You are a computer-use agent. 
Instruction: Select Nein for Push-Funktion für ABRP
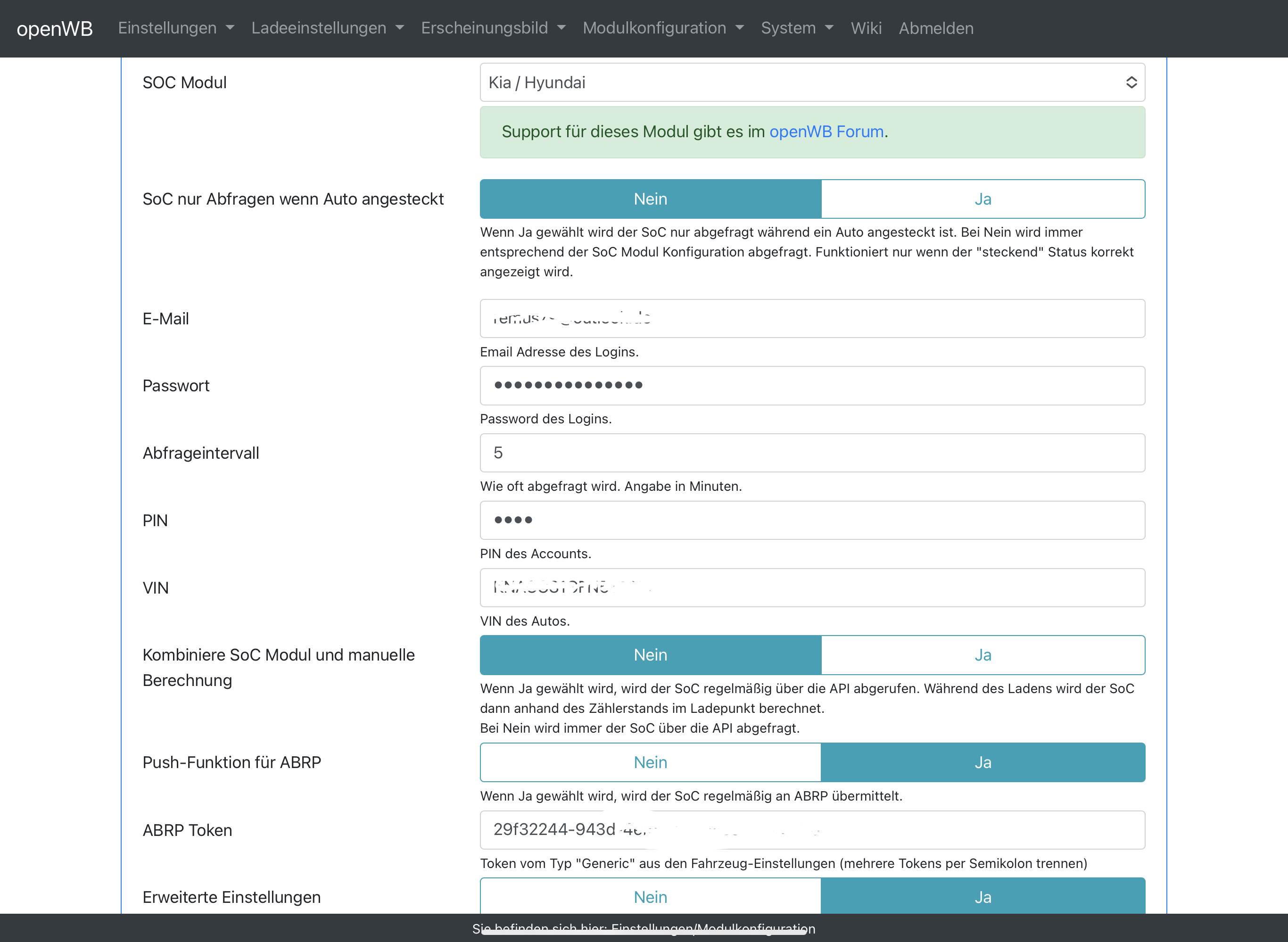point(650,762)
